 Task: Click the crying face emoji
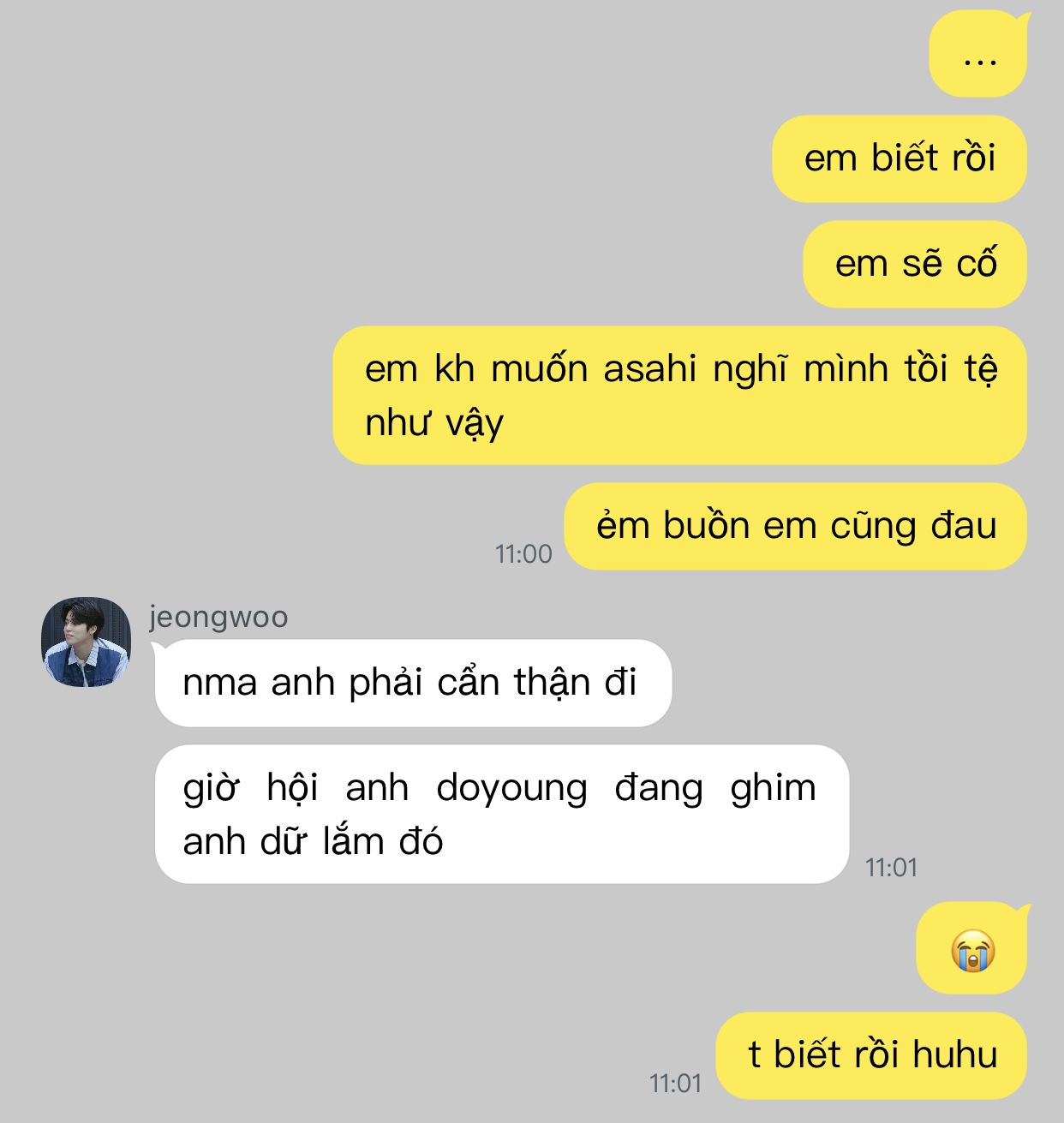click(x=972, y=950)
